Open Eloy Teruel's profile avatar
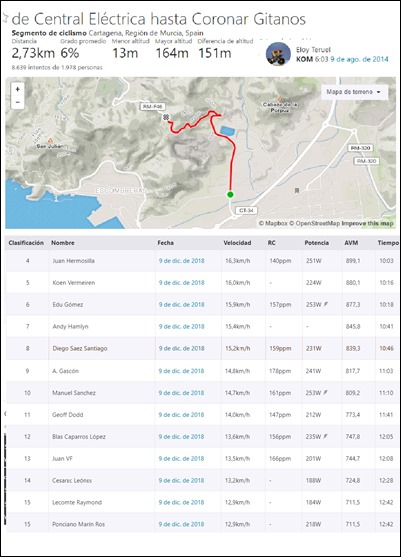Image resolution: width=401 pixels, height=557 pixels. [x=278, y=54]
